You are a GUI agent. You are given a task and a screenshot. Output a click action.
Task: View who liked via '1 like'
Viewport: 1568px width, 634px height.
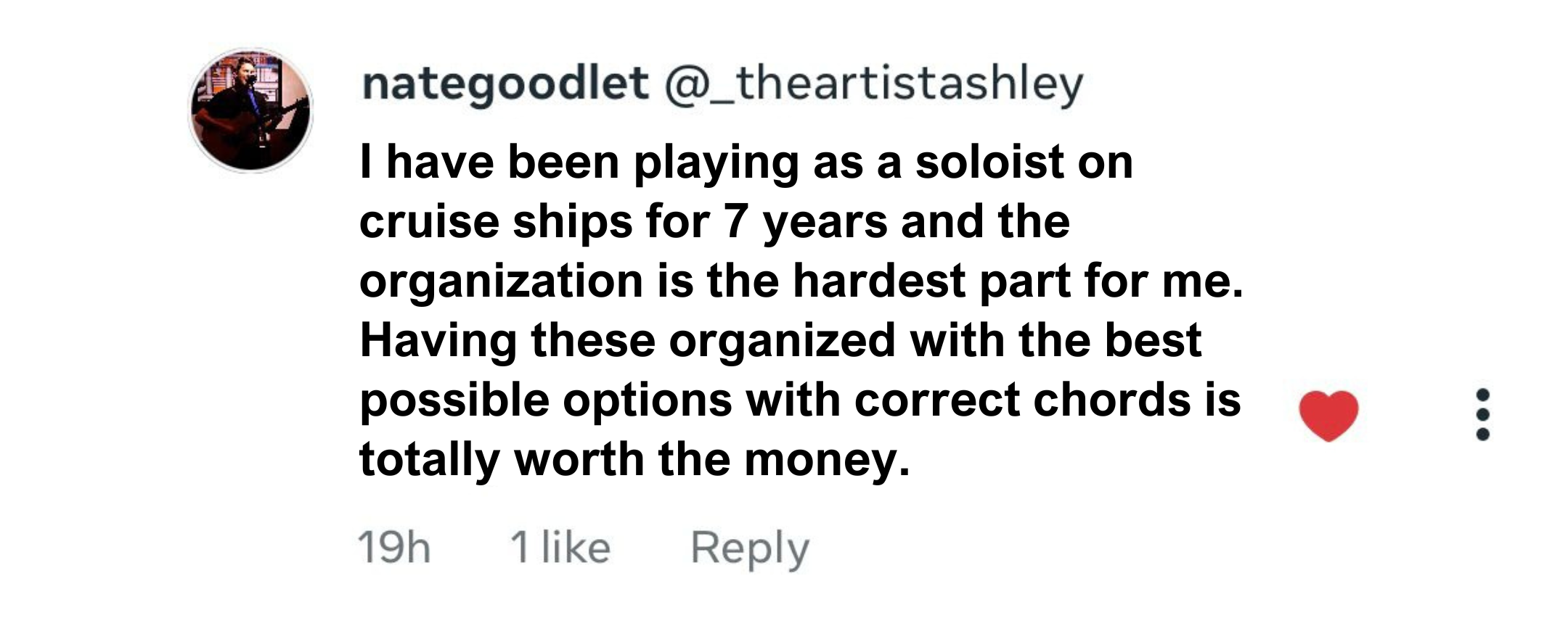(x=560, y=548)
